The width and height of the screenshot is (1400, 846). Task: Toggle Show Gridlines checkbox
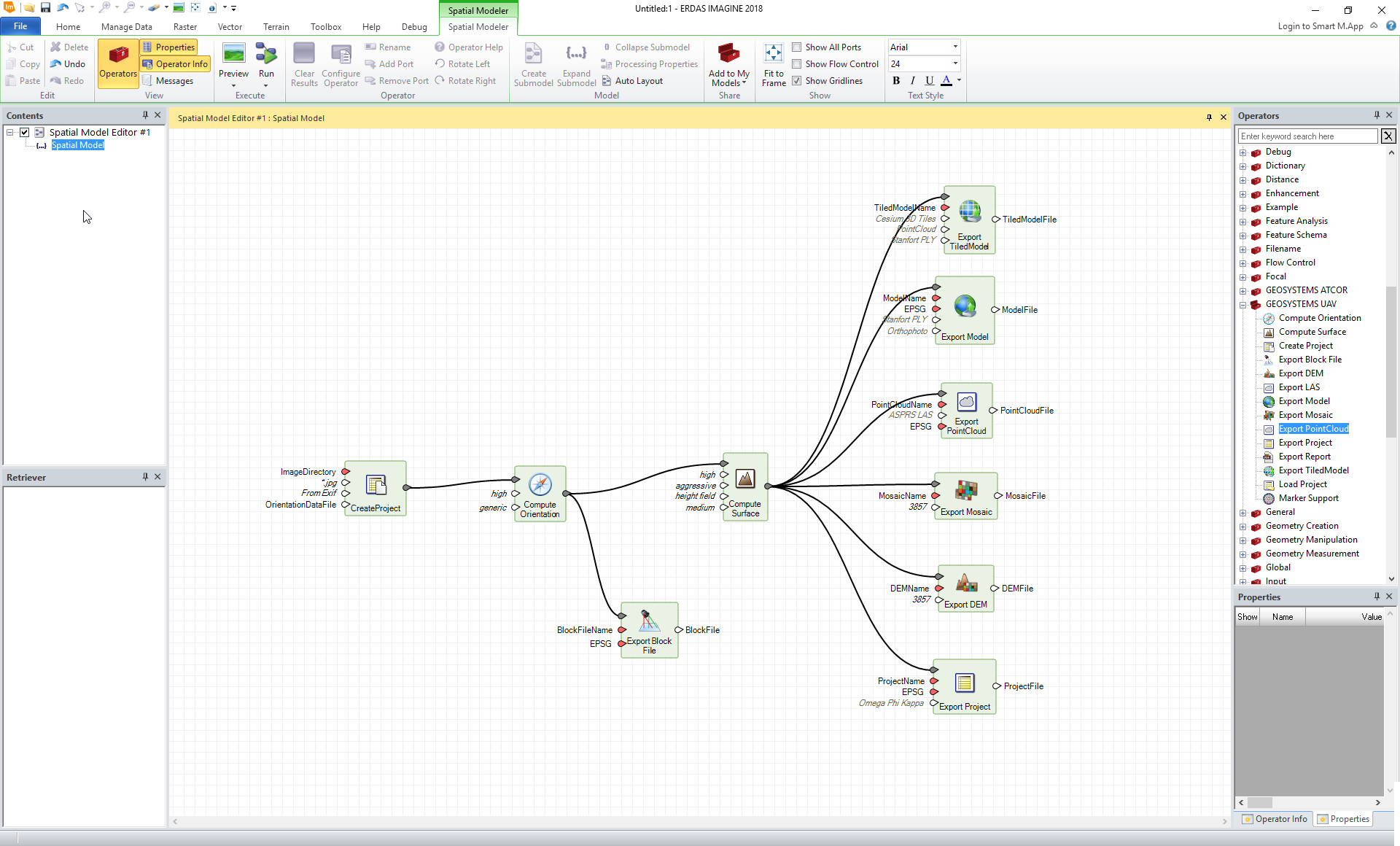[x=797, y=80]
